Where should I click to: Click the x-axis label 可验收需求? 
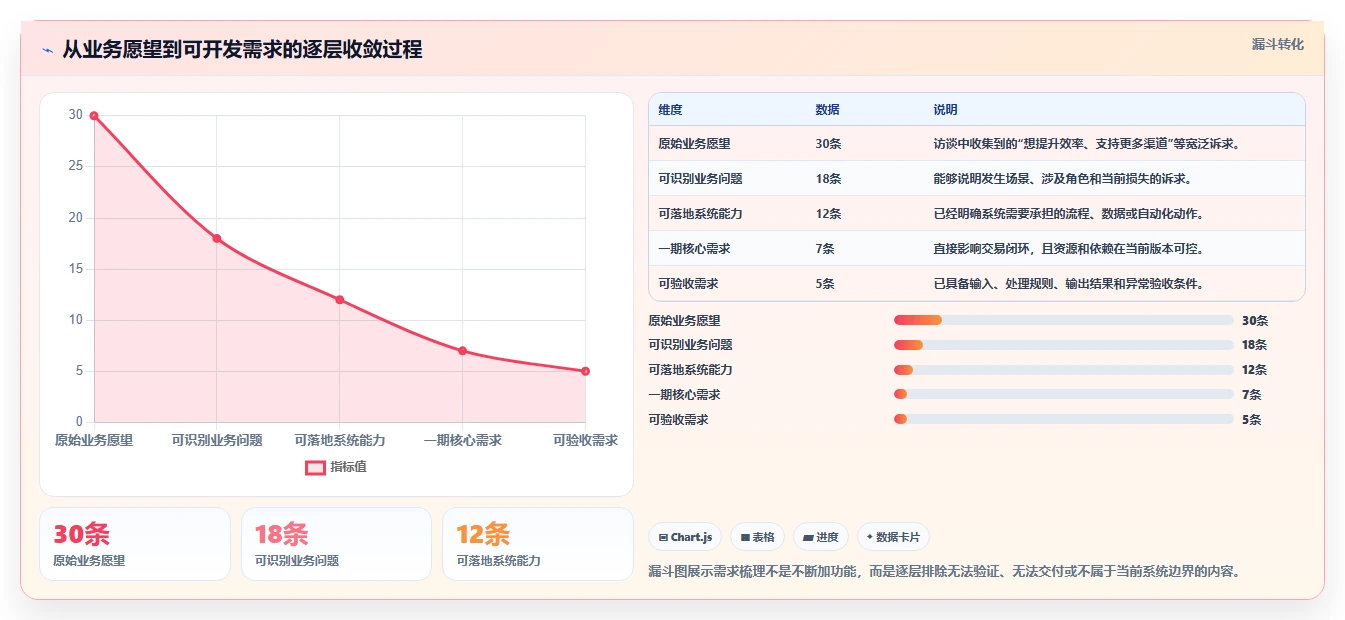pos(585,440)
